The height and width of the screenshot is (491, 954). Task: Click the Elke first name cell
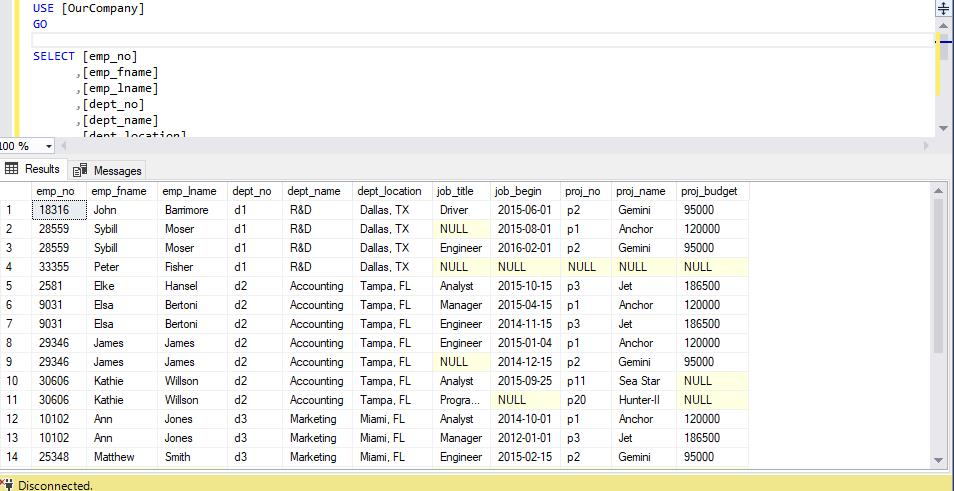click(122, 286)
